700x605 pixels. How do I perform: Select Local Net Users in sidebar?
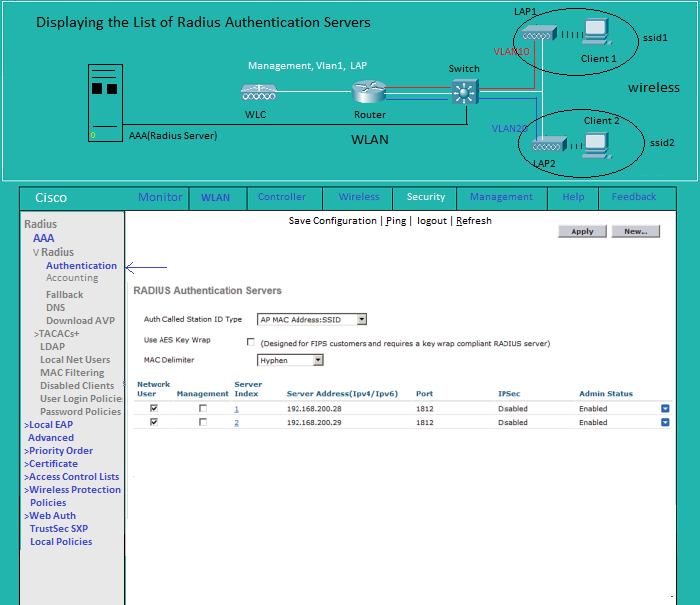[x=75, y=359]
